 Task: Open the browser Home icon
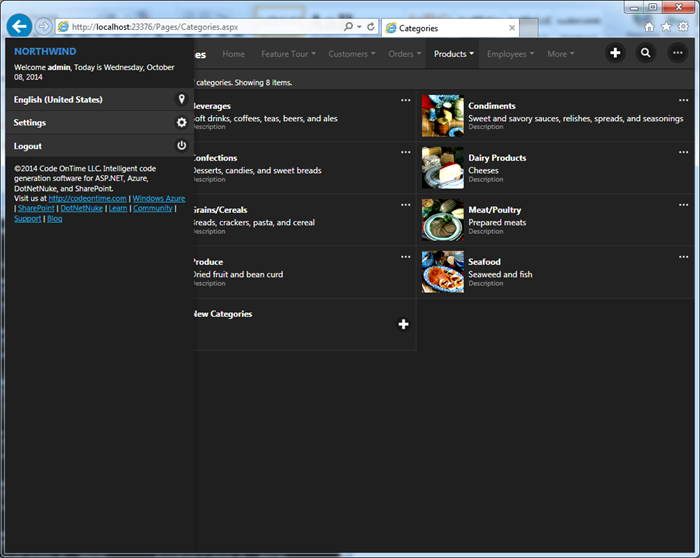649,27
